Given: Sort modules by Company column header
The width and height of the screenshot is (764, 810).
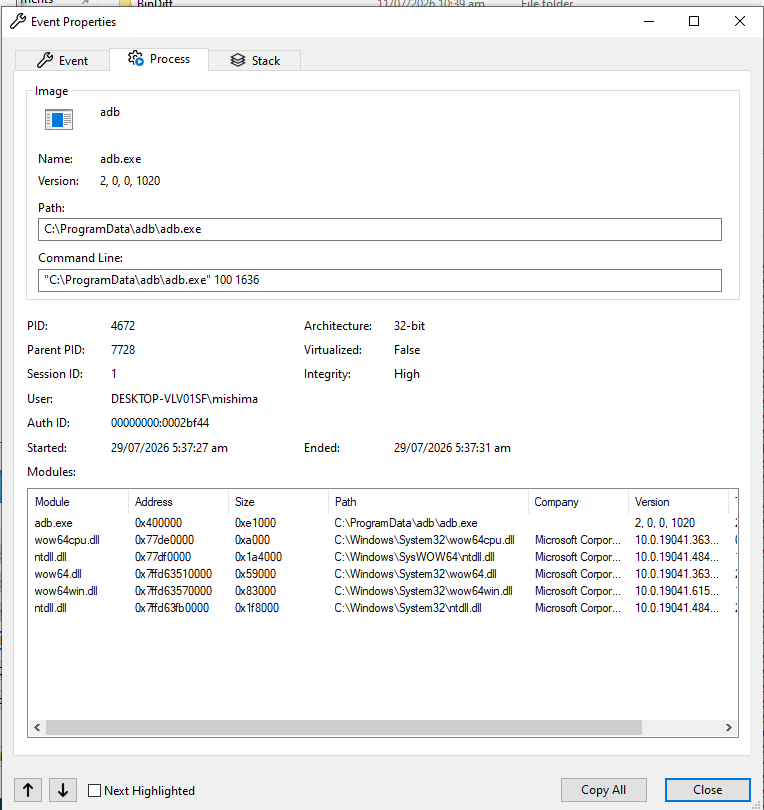Looking at the screenshot, I should 578,502.
